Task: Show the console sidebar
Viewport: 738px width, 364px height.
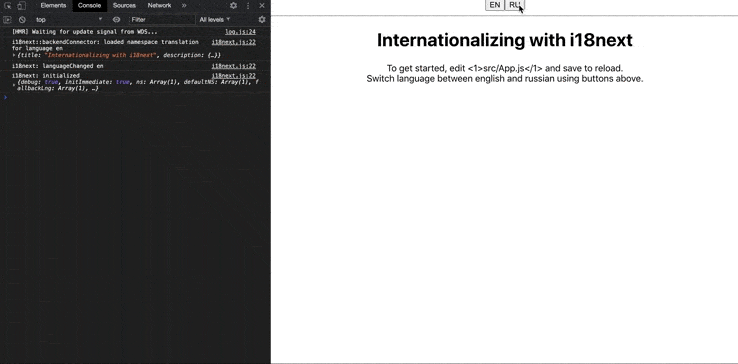Action: pyautogui.click(x=7, y=19)
